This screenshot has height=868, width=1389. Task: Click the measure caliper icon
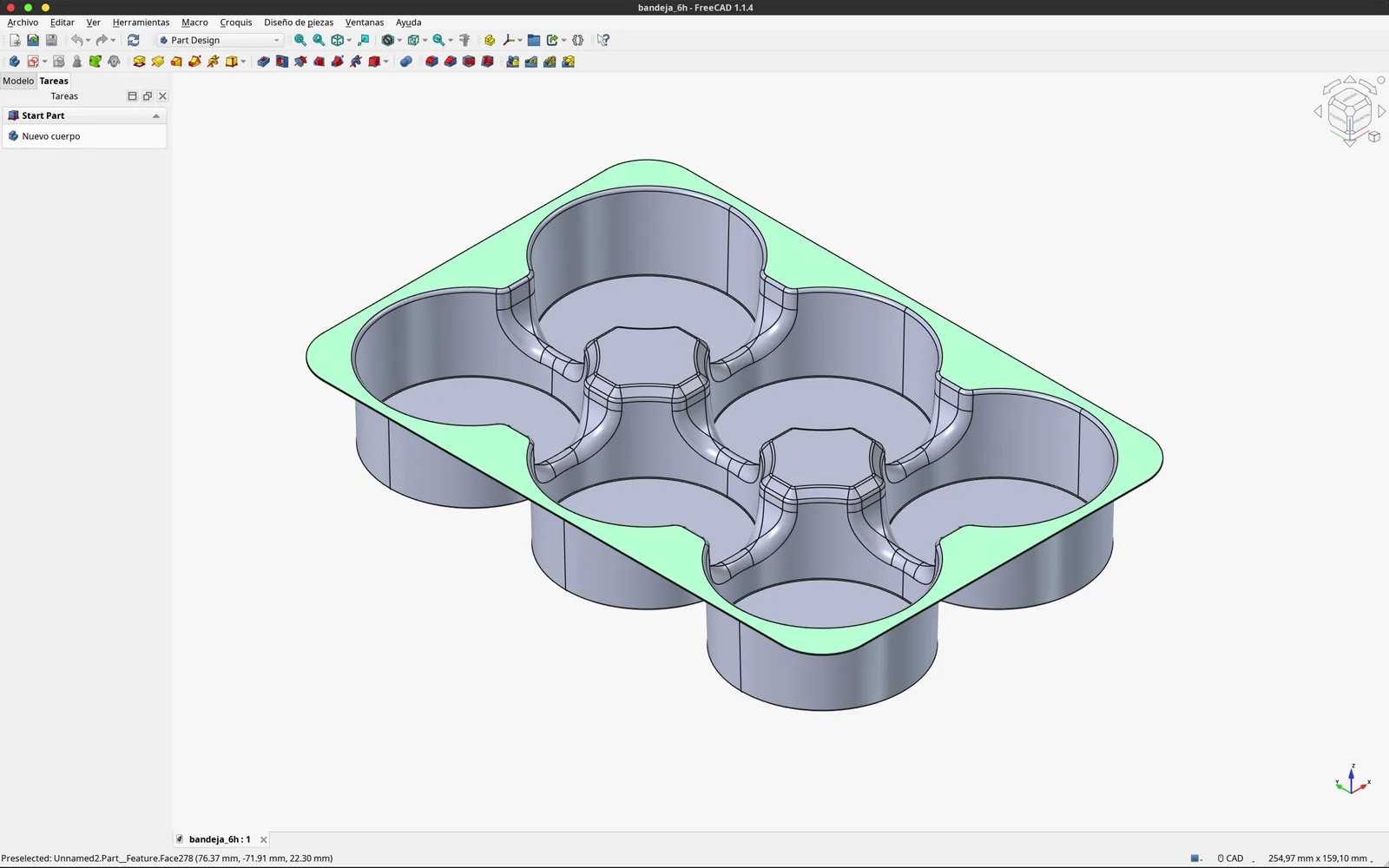coord(464,40)
